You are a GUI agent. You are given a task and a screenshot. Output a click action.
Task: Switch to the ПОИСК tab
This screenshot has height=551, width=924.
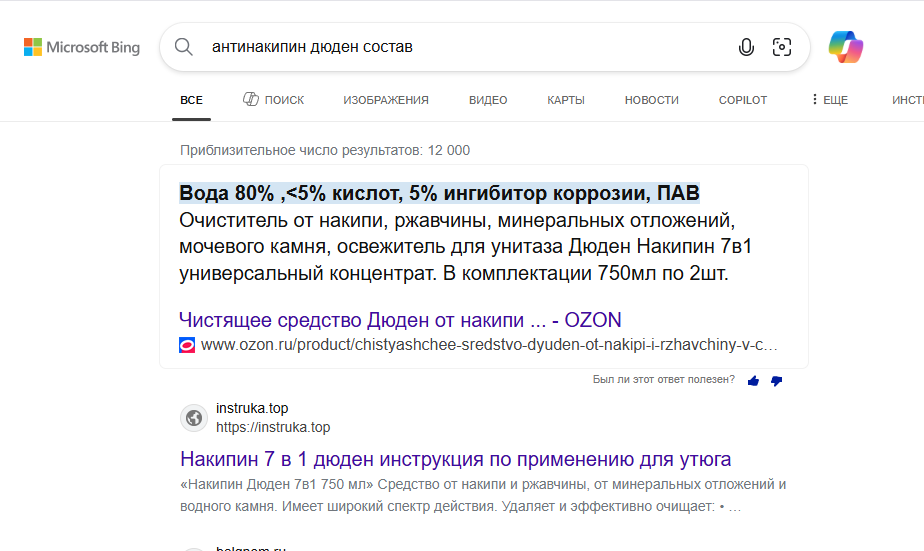[274, 100]
